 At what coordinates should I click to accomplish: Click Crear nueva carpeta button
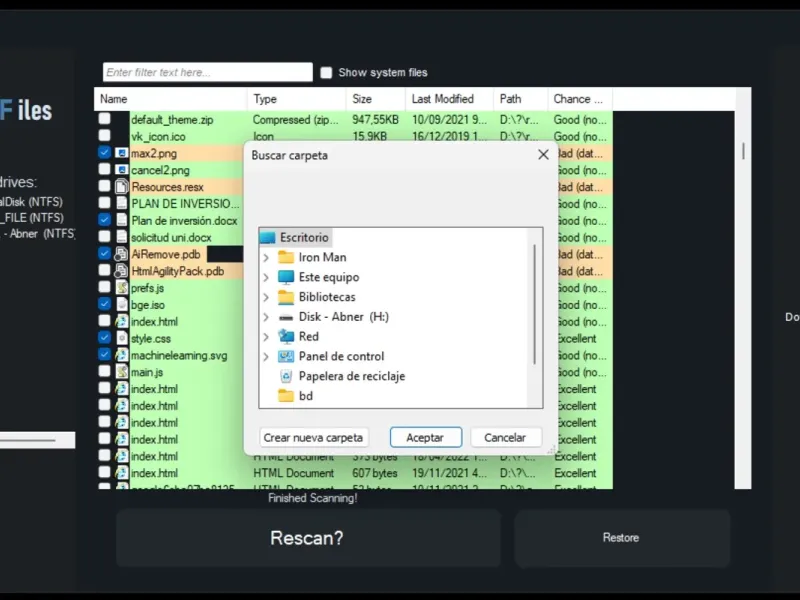tap(313, 438)
